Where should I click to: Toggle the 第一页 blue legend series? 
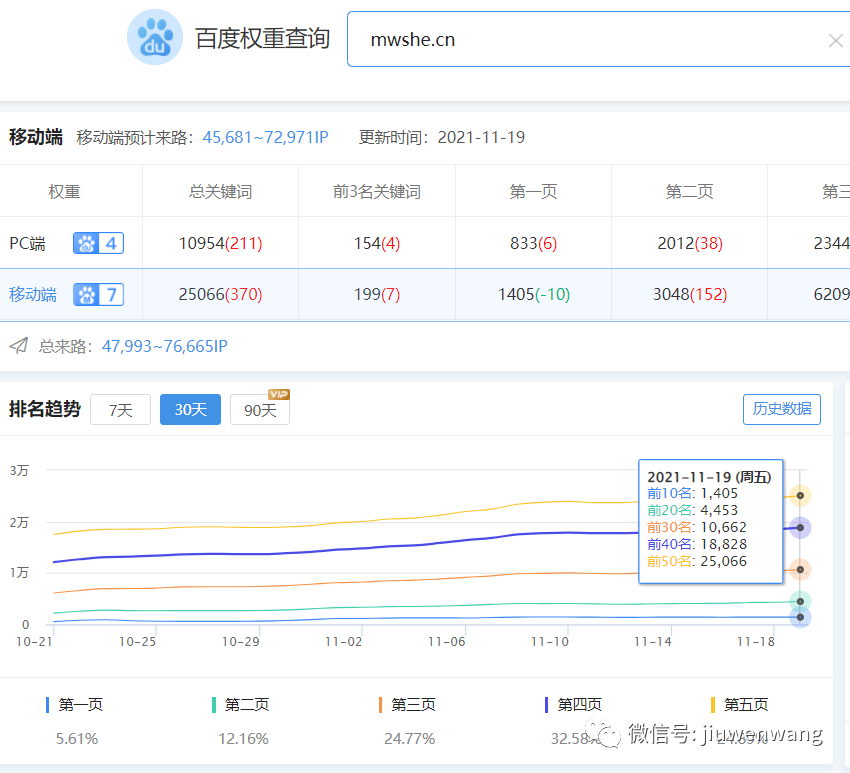pos(75,705)
